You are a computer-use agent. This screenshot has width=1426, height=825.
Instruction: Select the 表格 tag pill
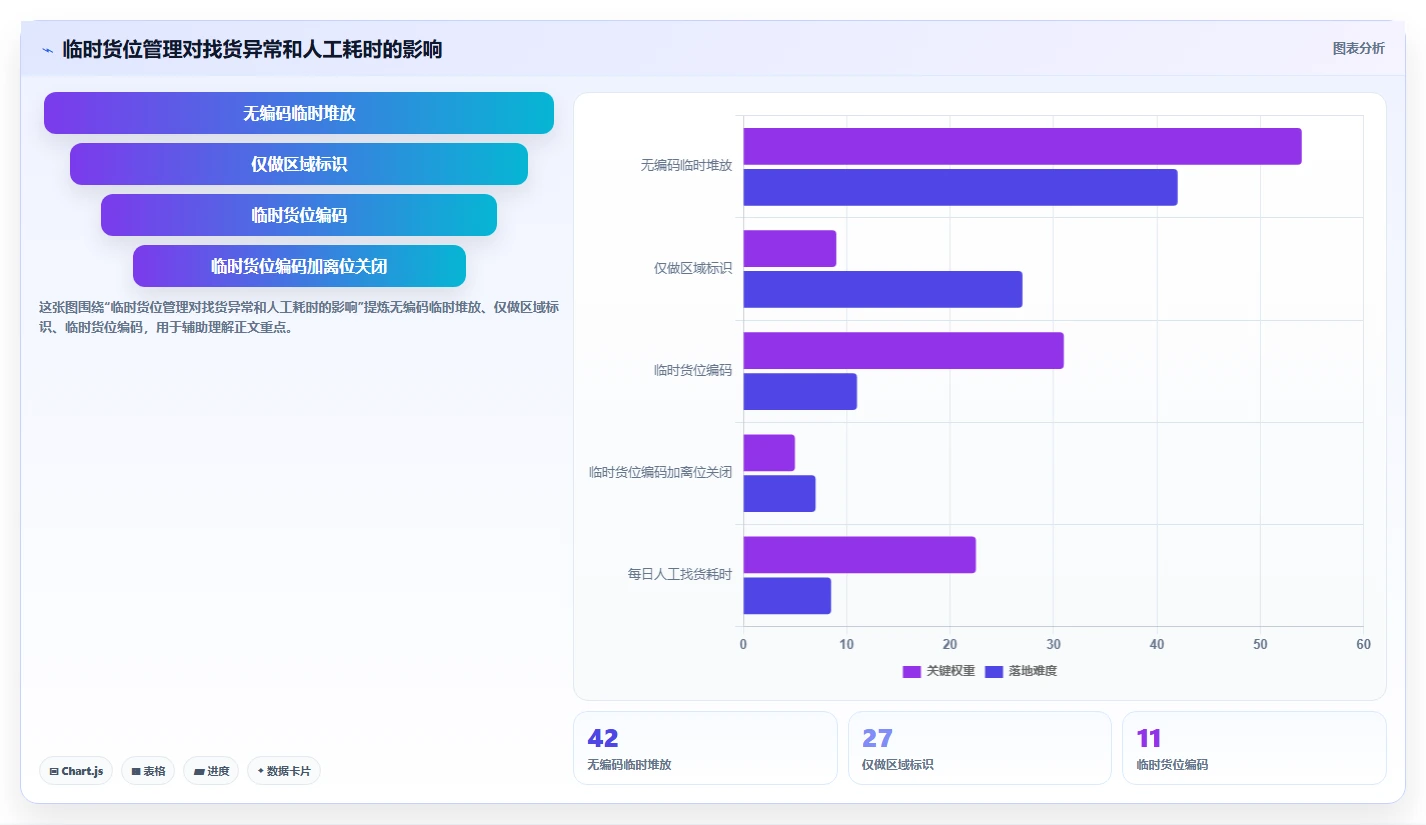pos(148,771)
